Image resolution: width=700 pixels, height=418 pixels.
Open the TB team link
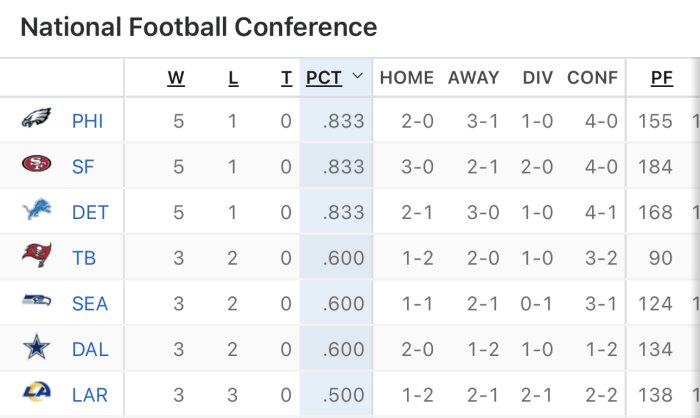click(x=84, y=258)
